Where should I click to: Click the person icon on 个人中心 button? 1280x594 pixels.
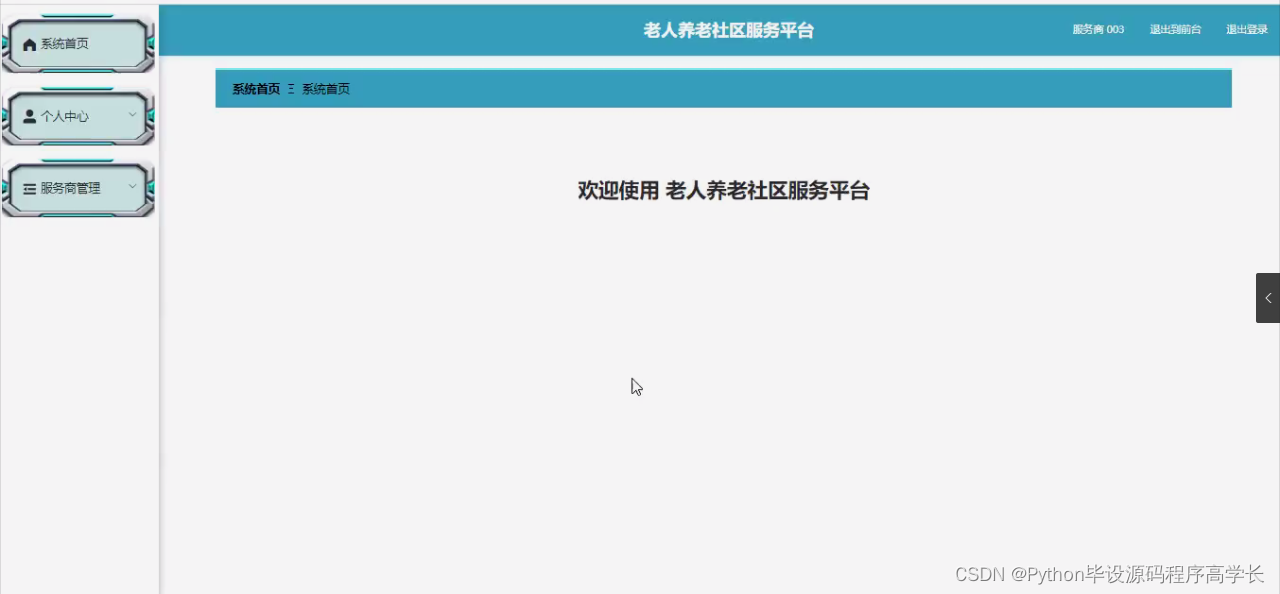pos(29,116)
